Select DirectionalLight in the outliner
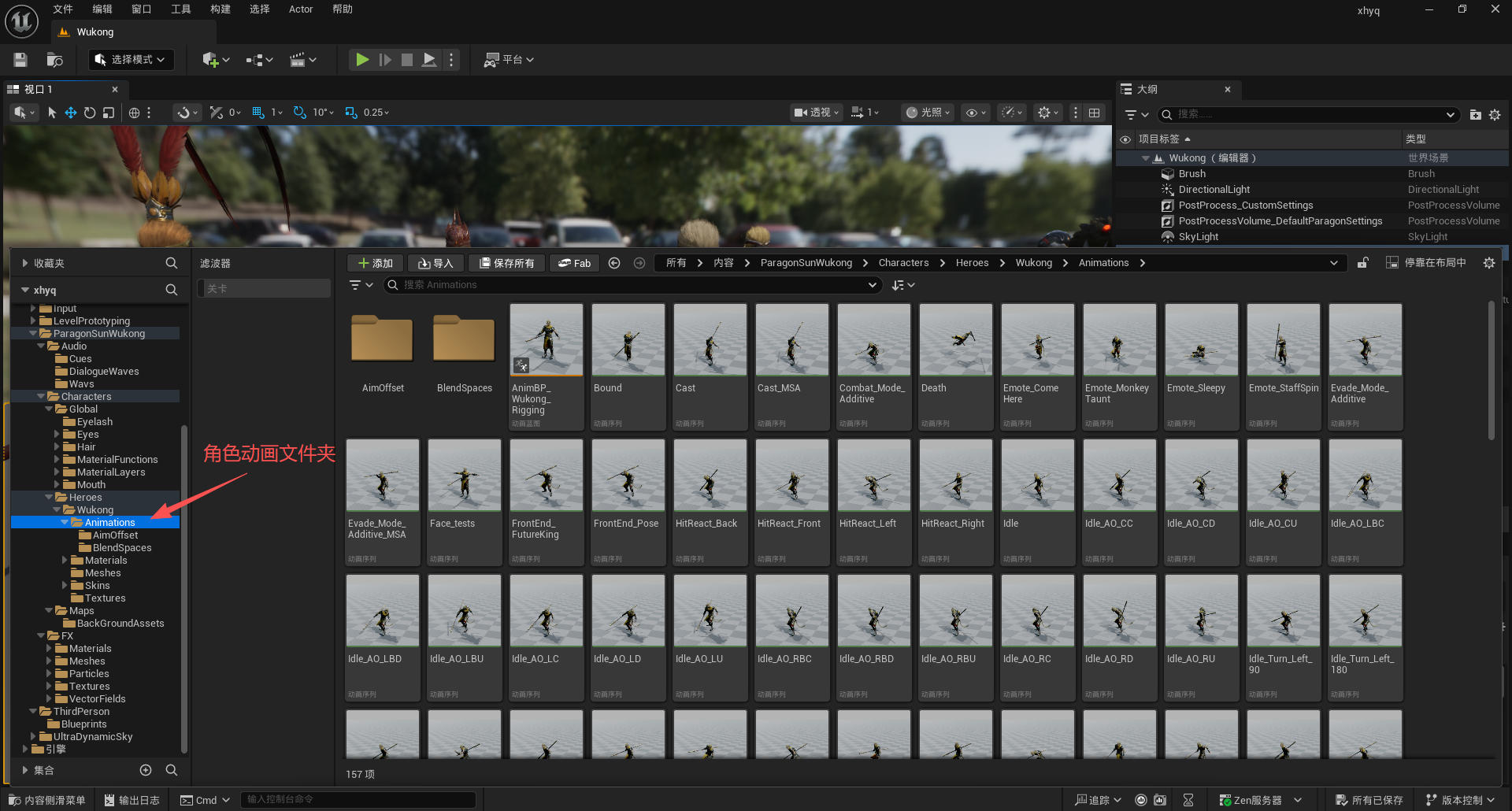 coord(1214,190)
